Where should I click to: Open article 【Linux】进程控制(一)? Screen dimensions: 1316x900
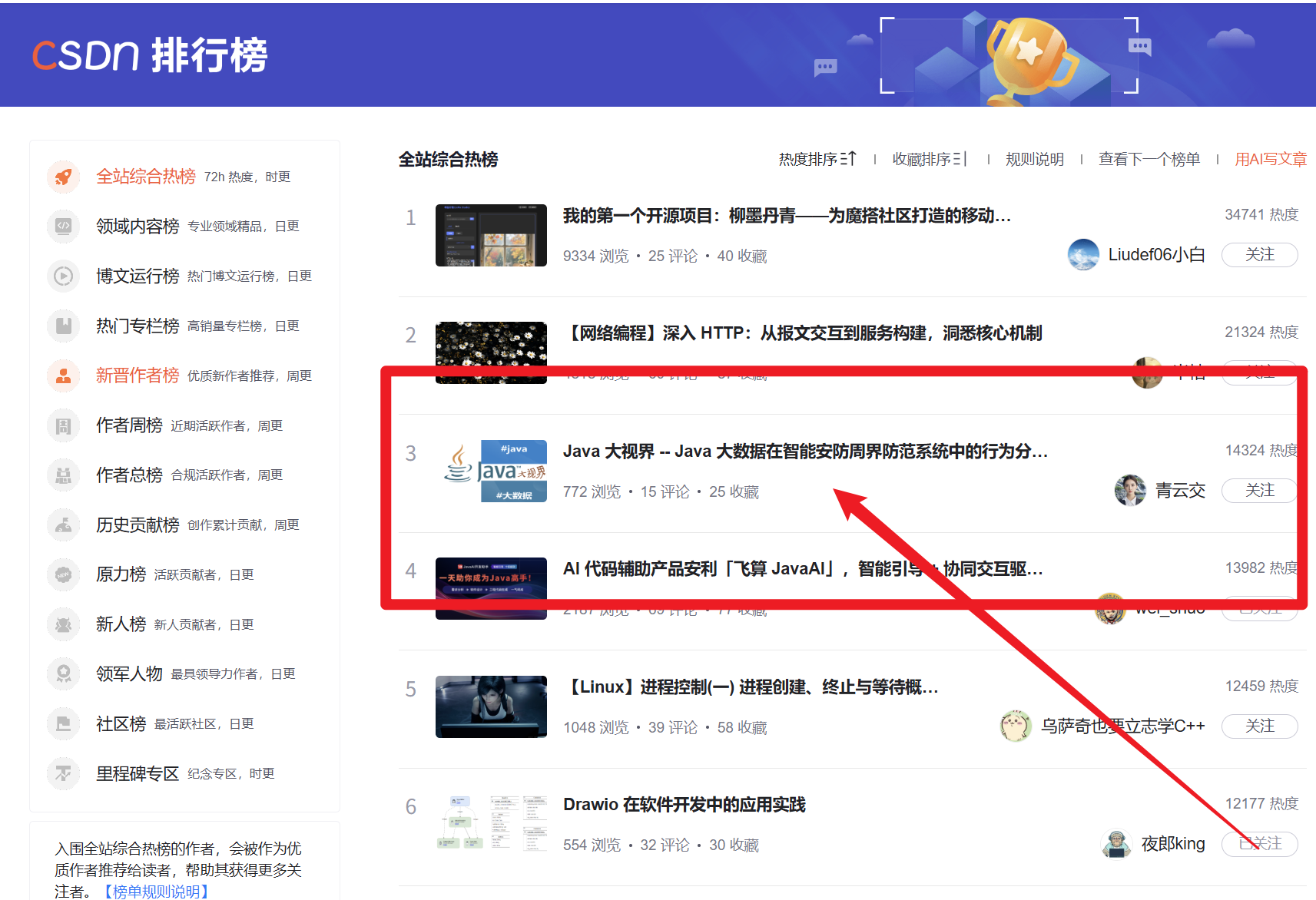751,687
